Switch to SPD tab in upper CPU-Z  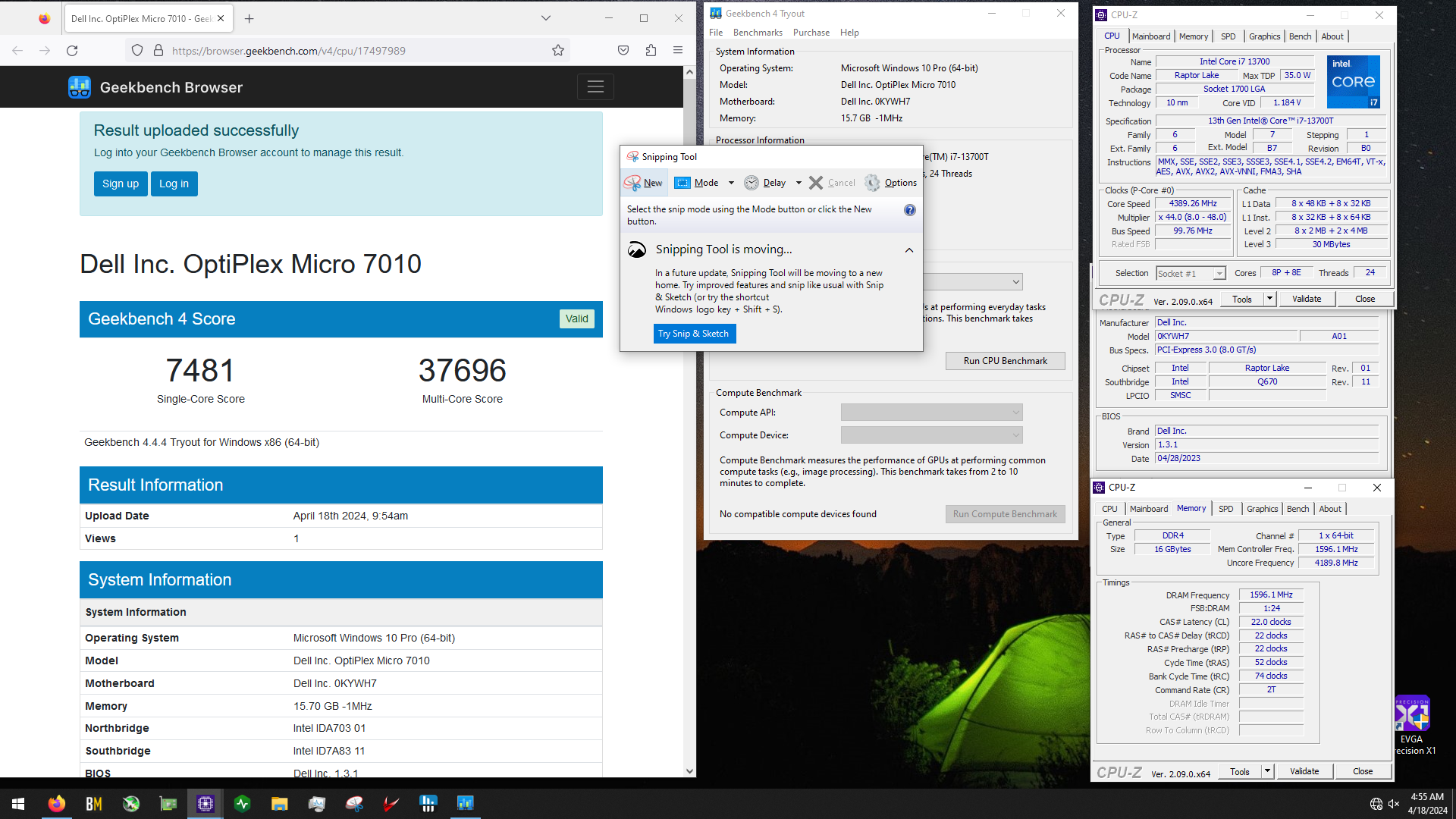1228,36
